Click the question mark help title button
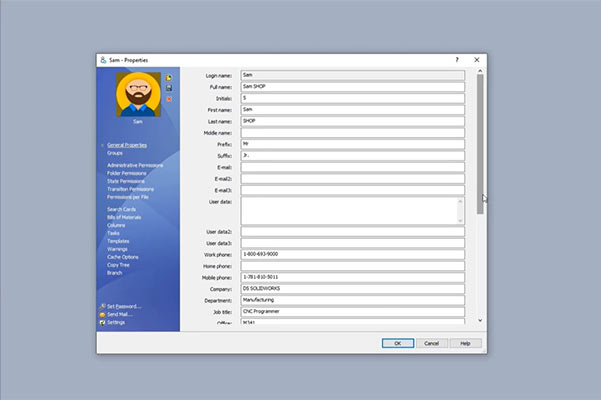601x400 pixels. coord(457,60)
